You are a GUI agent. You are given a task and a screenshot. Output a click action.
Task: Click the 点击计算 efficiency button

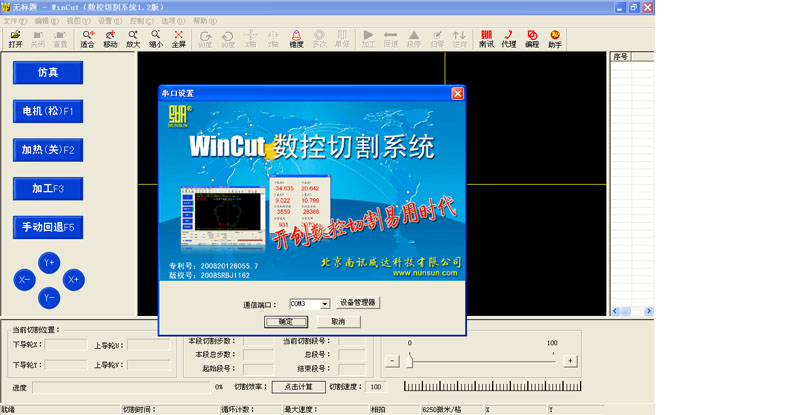[298, 387]
